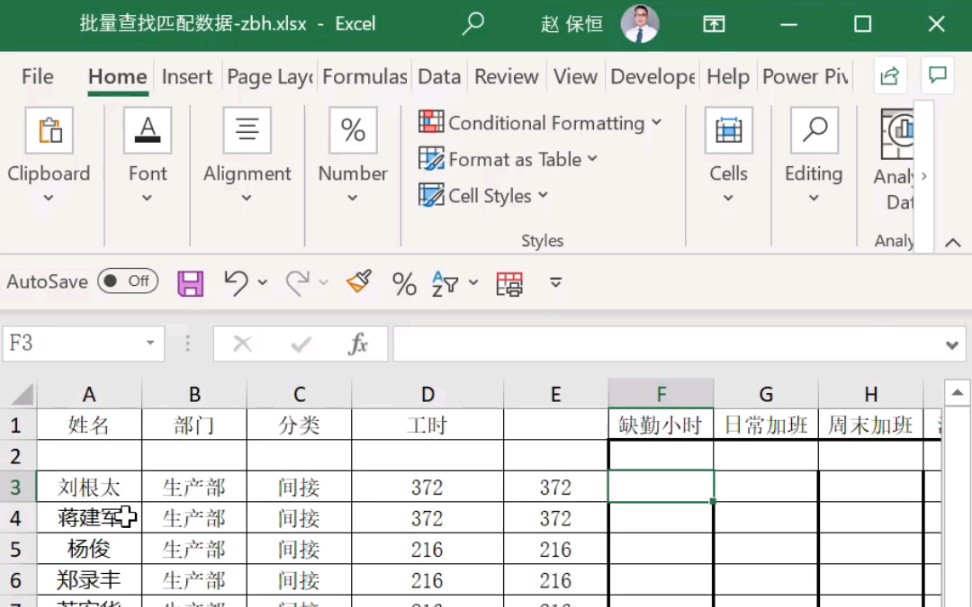Toggle AutoSave off switch

click(127, 281)
